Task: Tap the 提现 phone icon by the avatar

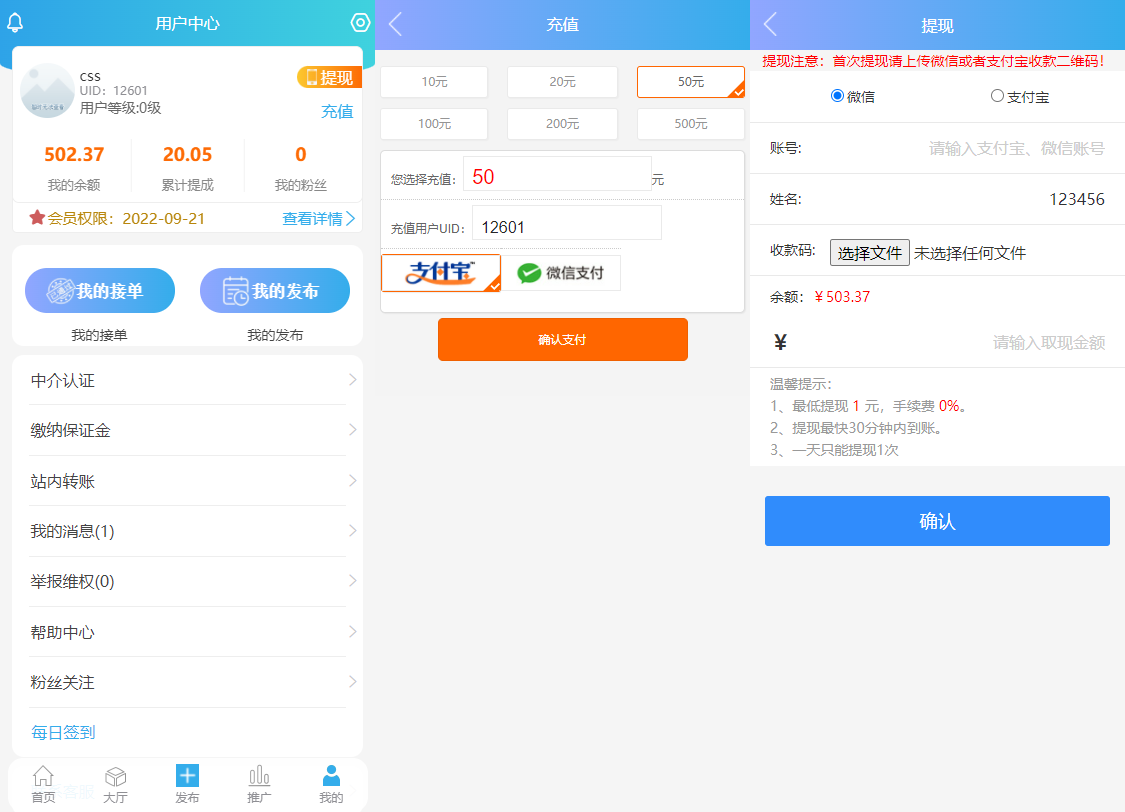Action: tap(329, 76)
